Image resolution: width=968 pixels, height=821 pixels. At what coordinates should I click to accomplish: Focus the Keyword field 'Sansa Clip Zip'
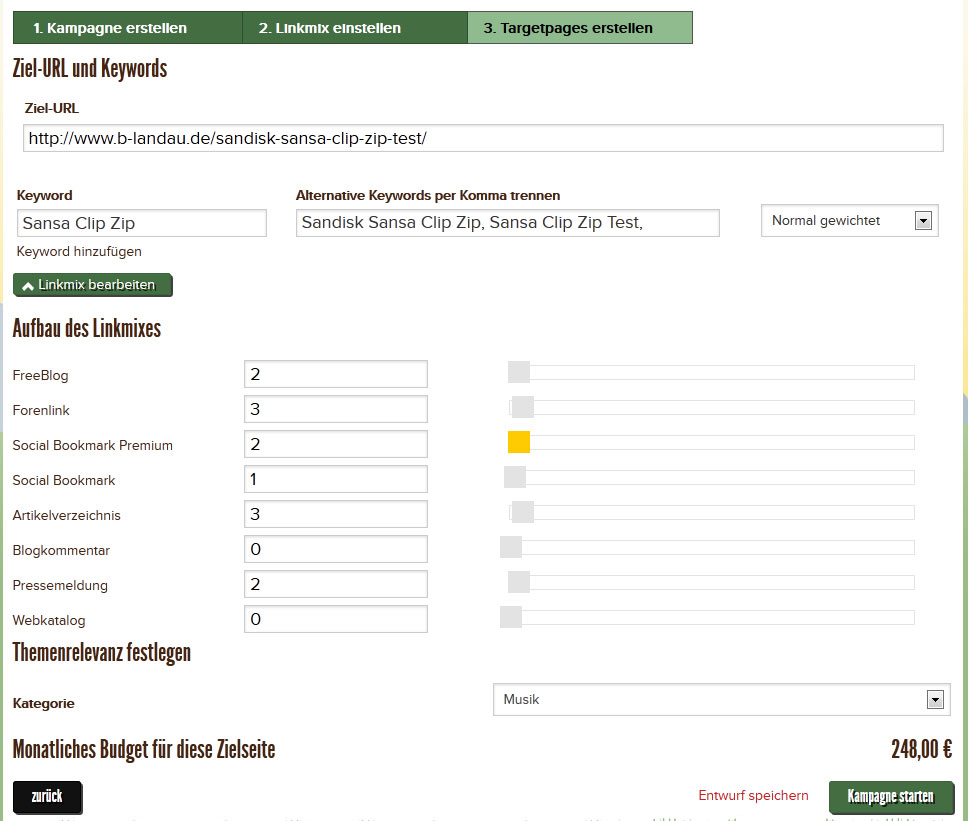coord(141,223)
